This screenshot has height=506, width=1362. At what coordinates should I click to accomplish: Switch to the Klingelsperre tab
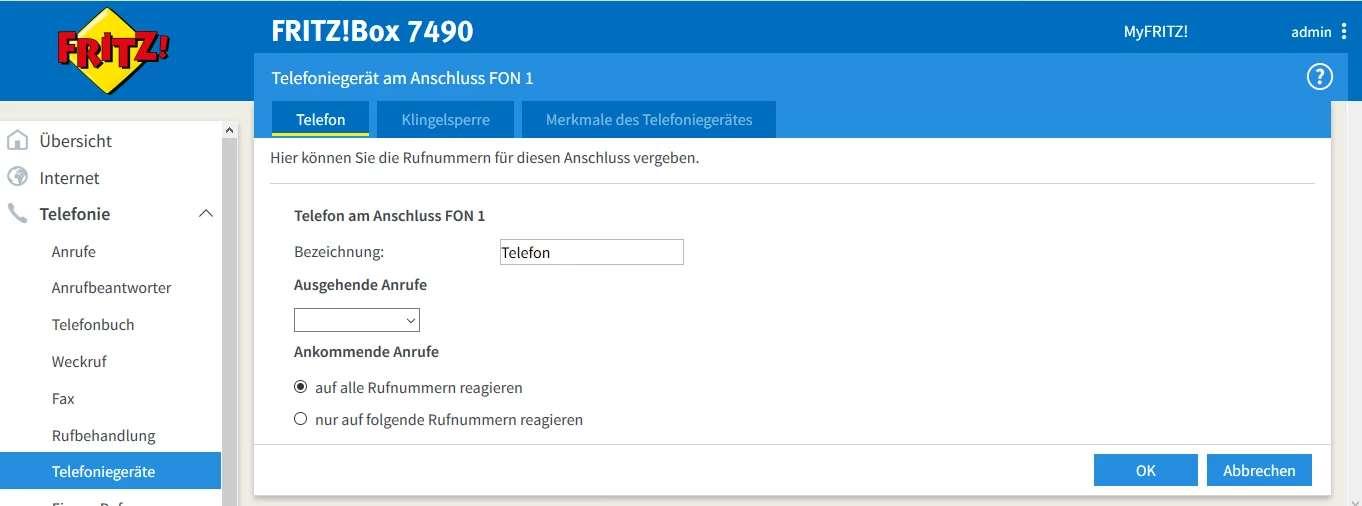pos(445,119)
